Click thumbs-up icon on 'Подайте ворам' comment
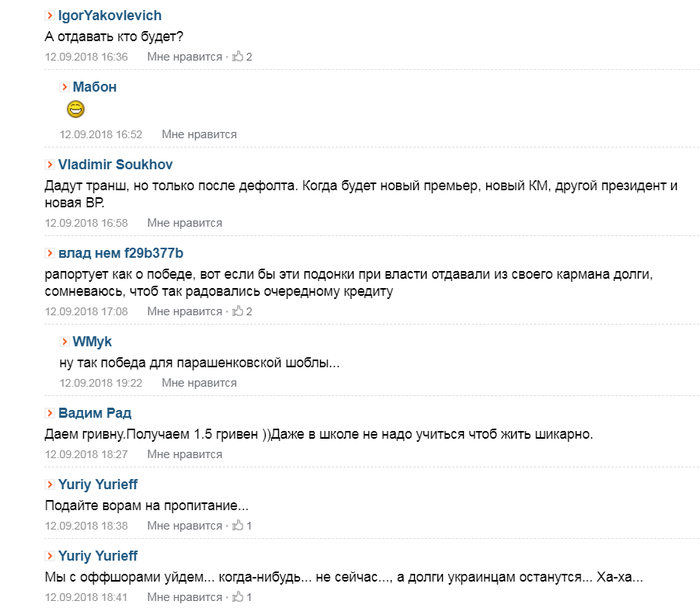This screenshot has height=608, width=700. (x=238, y=525)
